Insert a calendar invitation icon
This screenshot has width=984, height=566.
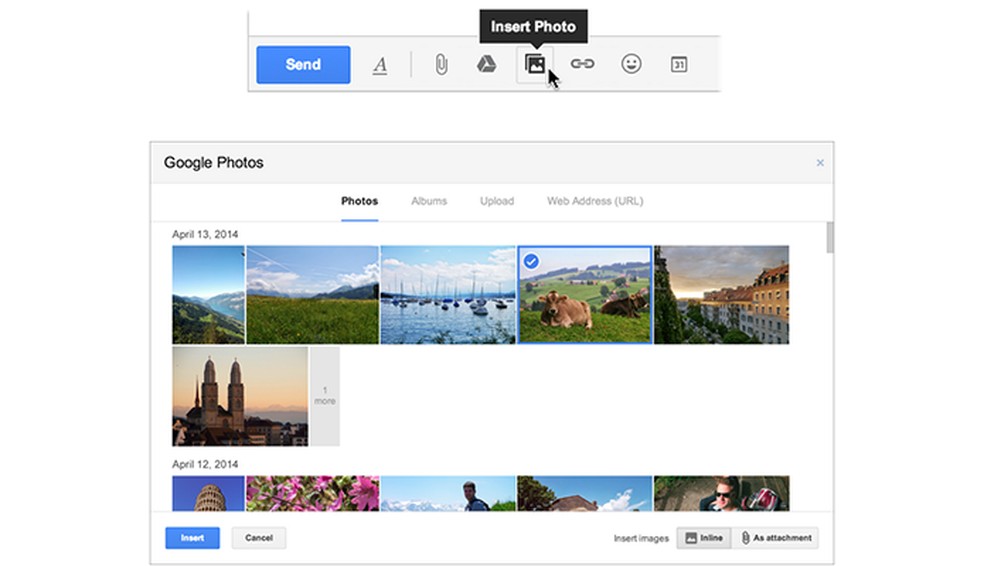coord(678,65)
